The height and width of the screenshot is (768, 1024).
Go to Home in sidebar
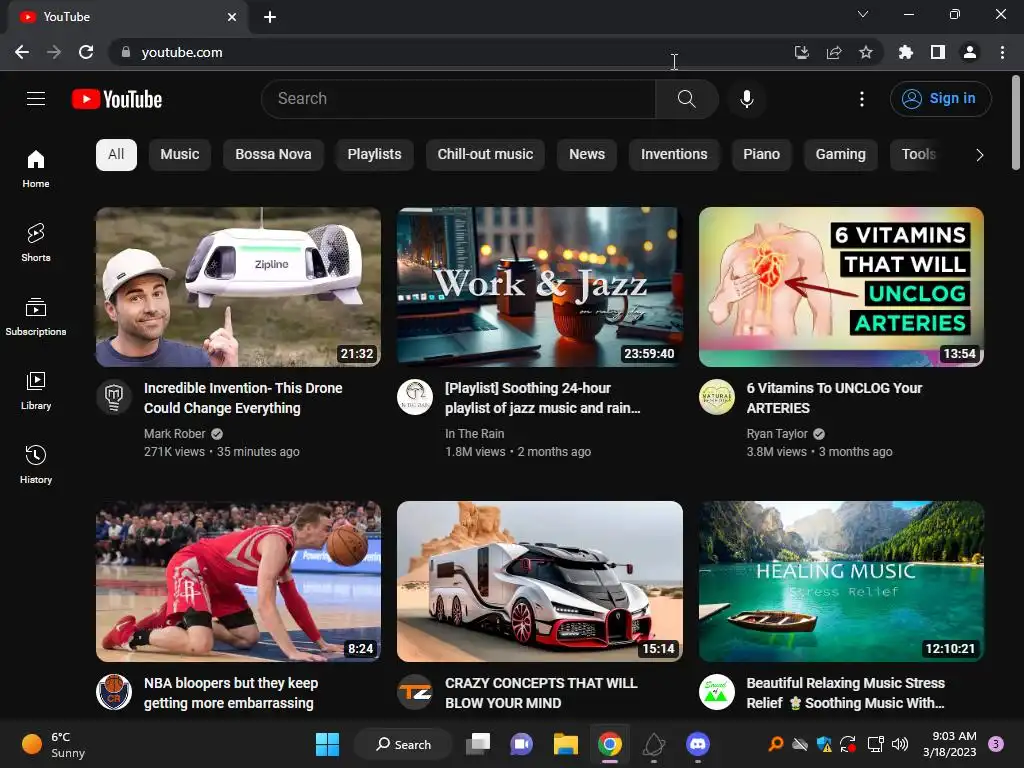(36, 168)
